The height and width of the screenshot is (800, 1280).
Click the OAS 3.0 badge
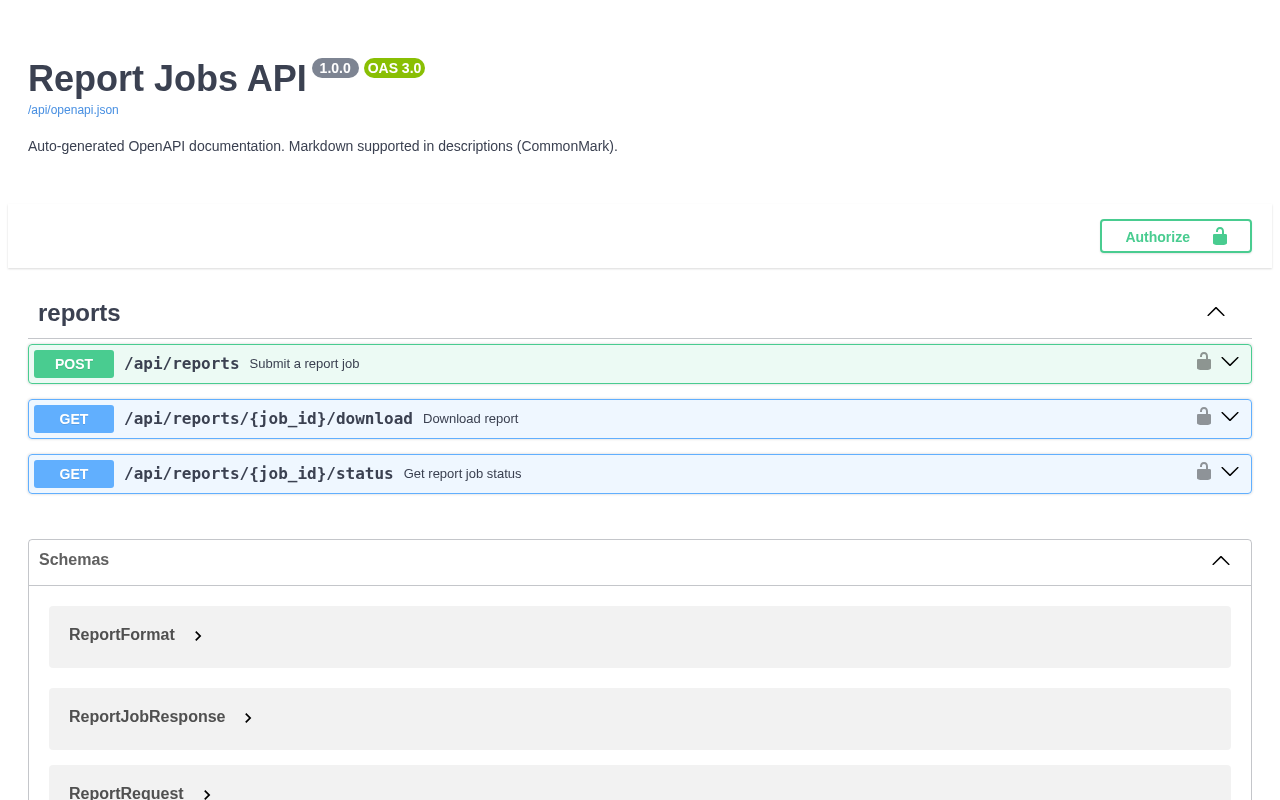click(394, 68)
